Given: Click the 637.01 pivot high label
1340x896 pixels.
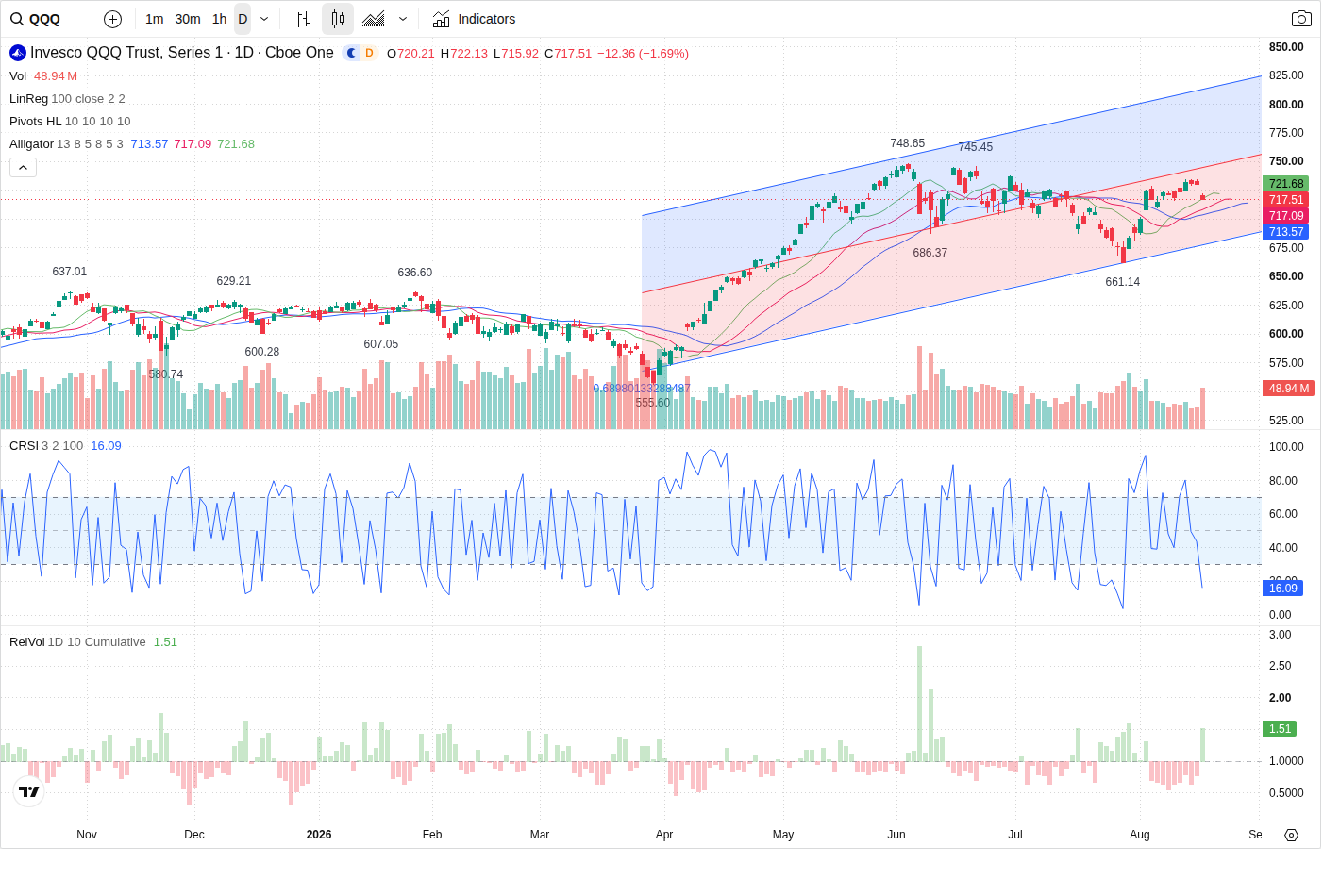Looking at the screenshot, I should coord(70,272).
